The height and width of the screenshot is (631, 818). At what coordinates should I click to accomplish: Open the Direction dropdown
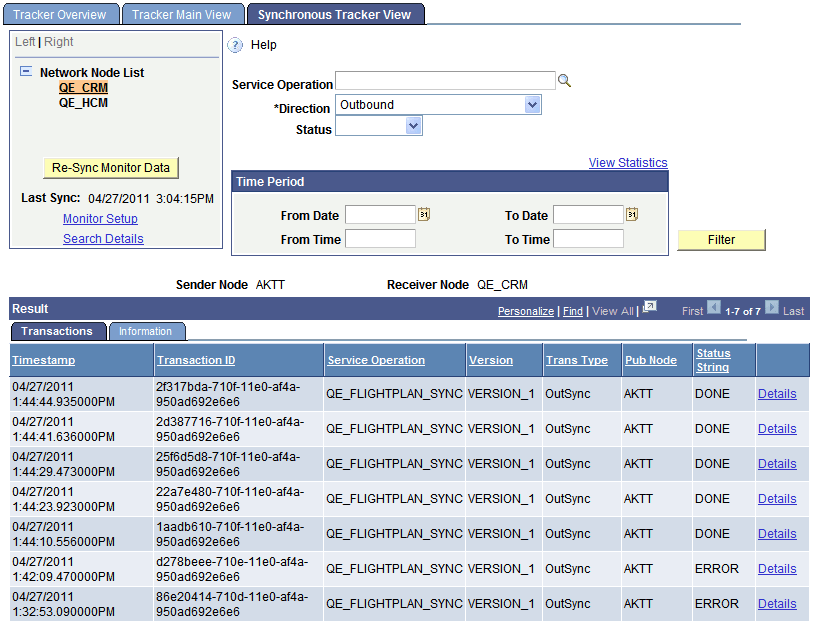click(x=533, y=104)
